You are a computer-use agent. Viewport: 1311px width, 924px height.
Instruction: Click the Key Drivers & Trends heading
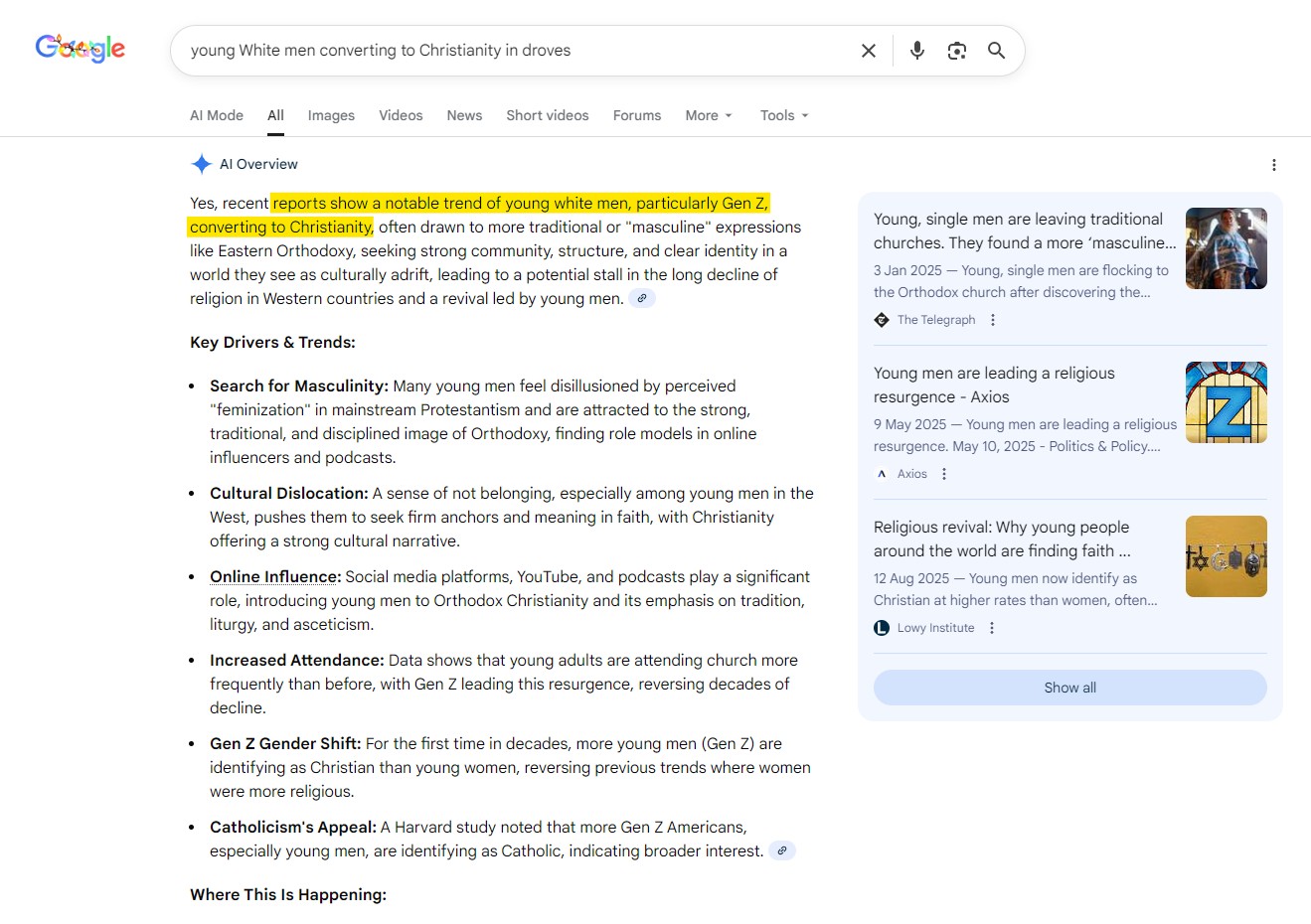point(272,342)
